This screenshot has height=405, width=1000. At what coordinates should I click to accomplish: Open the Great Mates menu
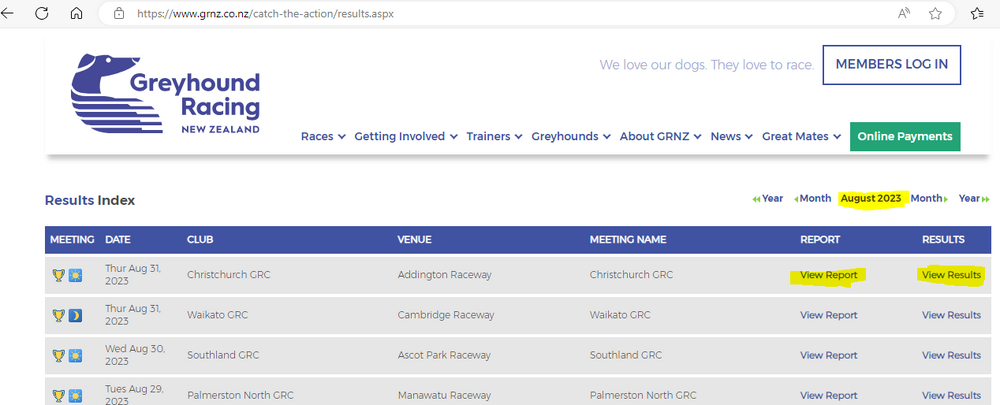click(x=801, y=137)
